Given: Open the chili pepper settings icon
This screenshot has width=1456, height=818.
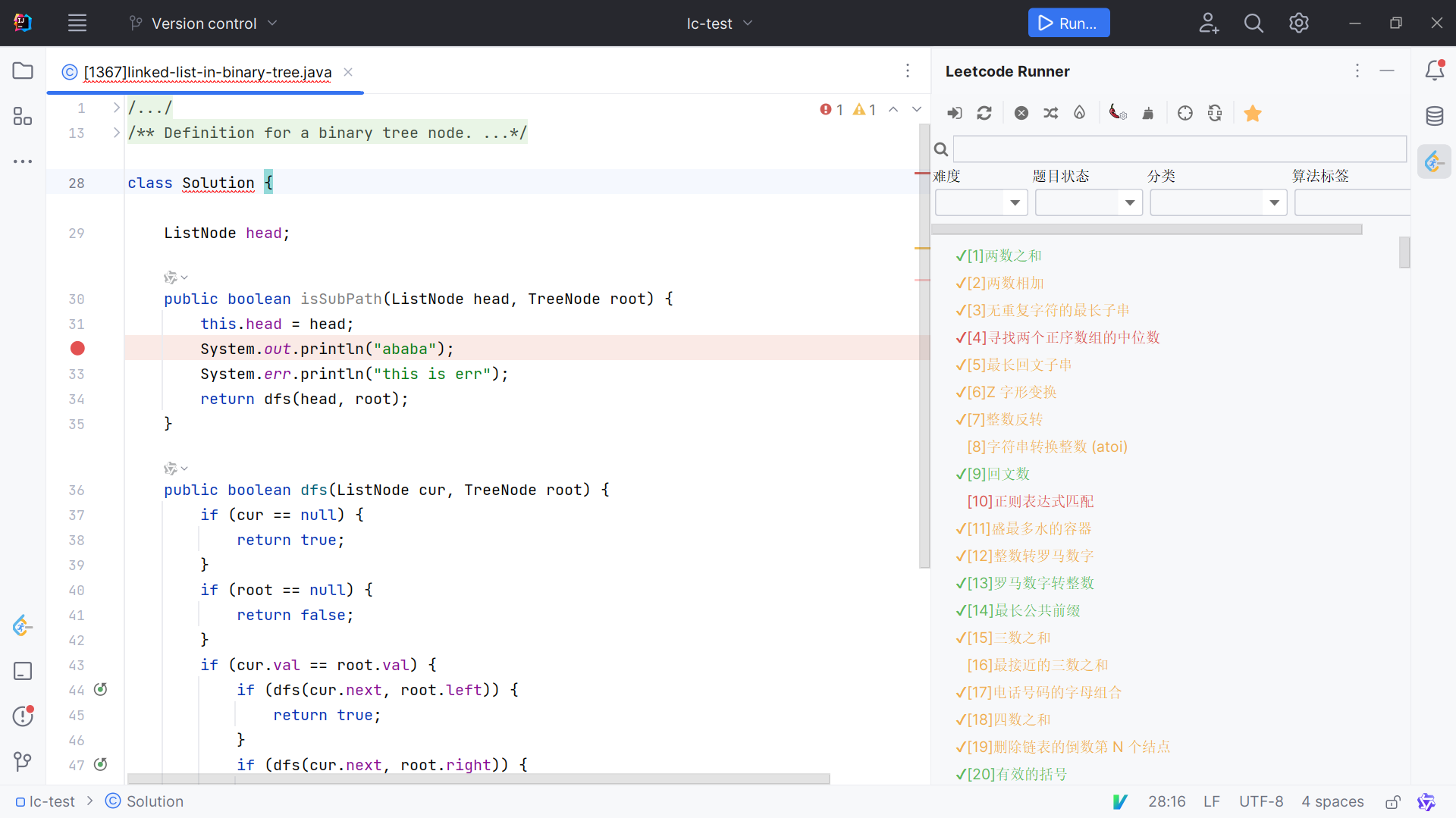Looking at the screenshot, I should (1118, 113).
